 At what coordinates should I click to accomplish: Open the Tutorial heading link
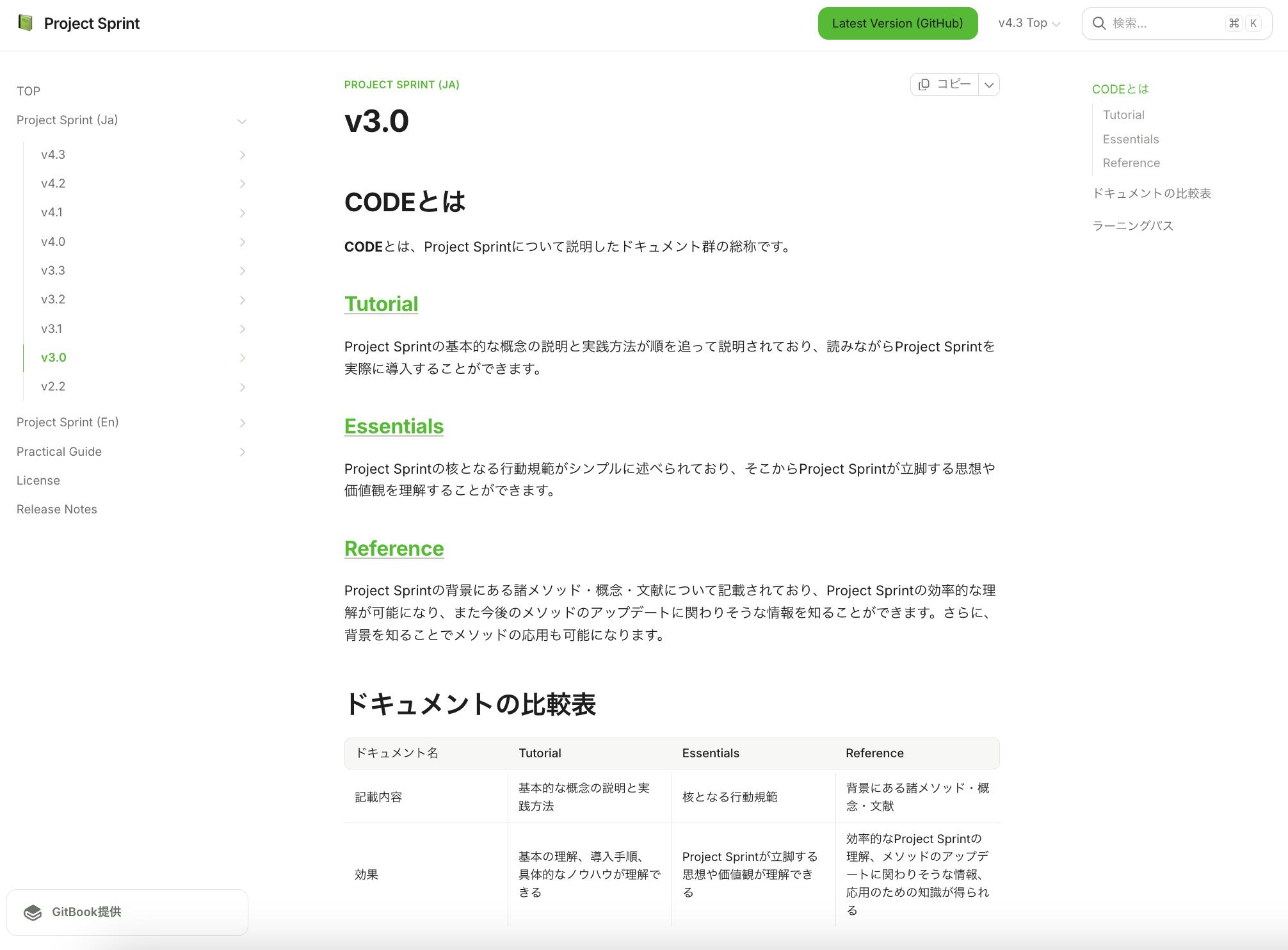point(381,304)
